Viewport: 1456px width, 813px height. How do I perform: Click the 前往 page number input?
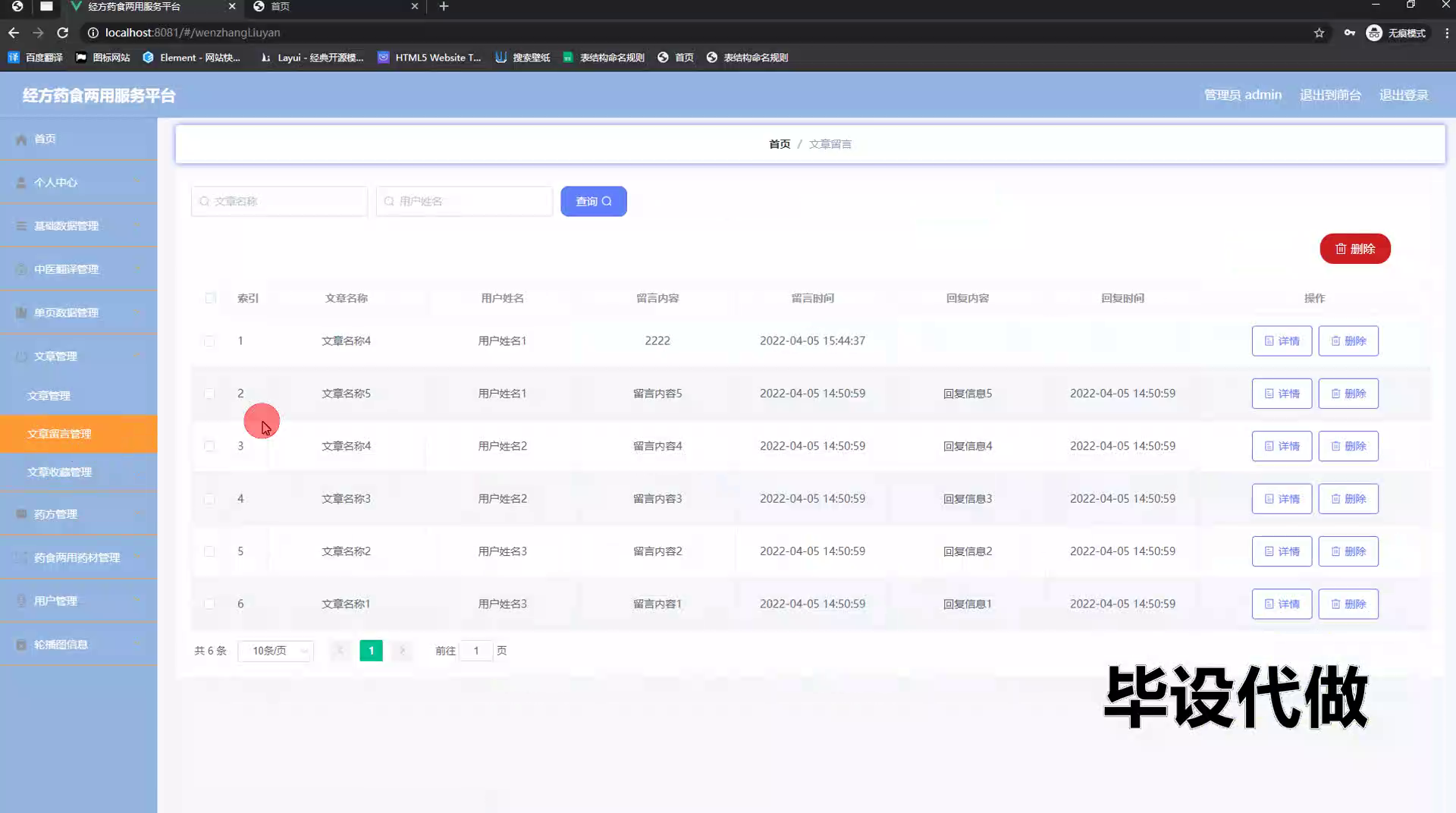point(476,651)
